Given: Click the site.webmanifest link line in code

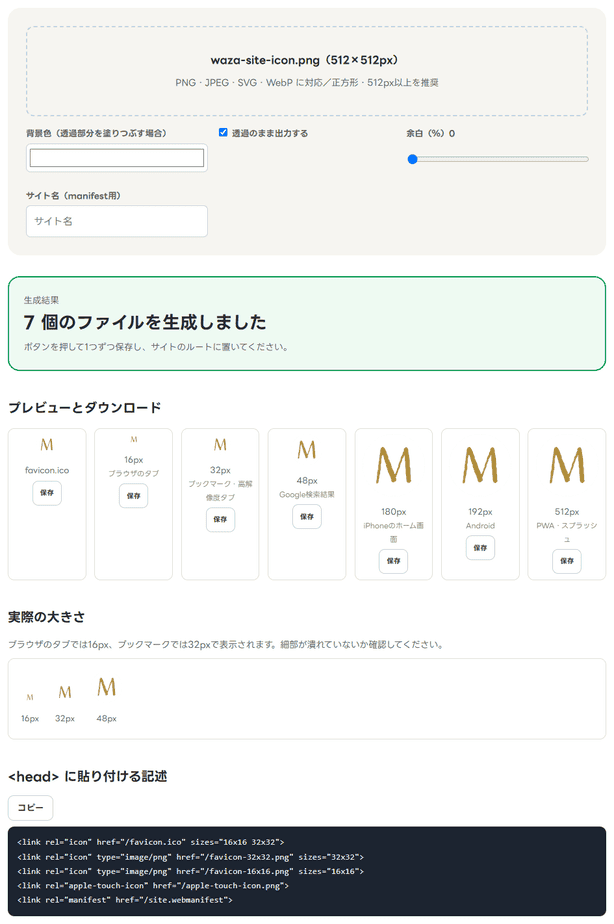Looking at the screenshot, I should 125,900.
